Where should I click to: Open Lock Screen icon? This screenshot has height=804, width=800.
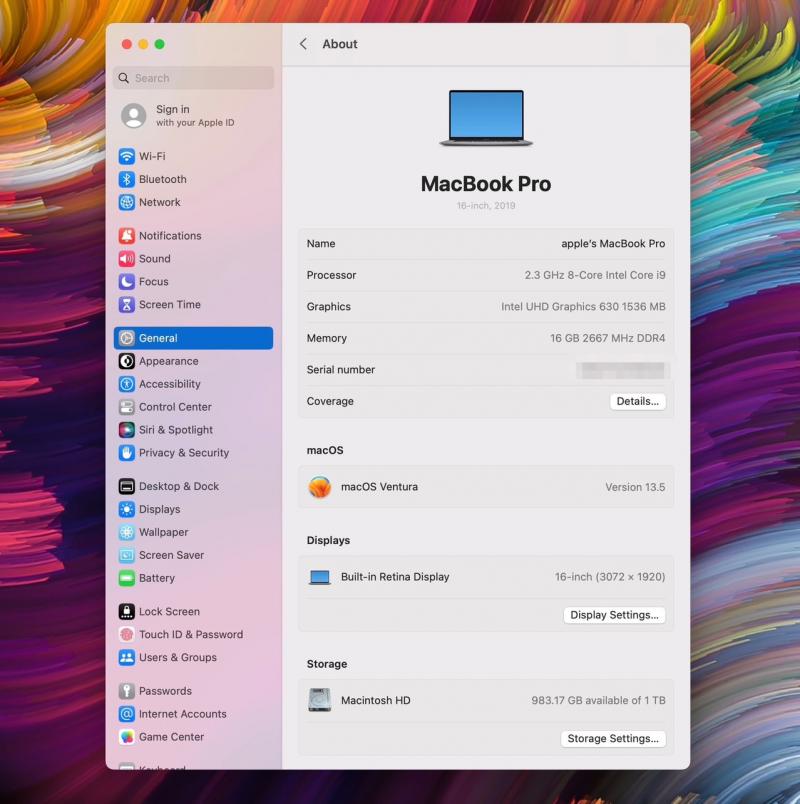[127, 612]
